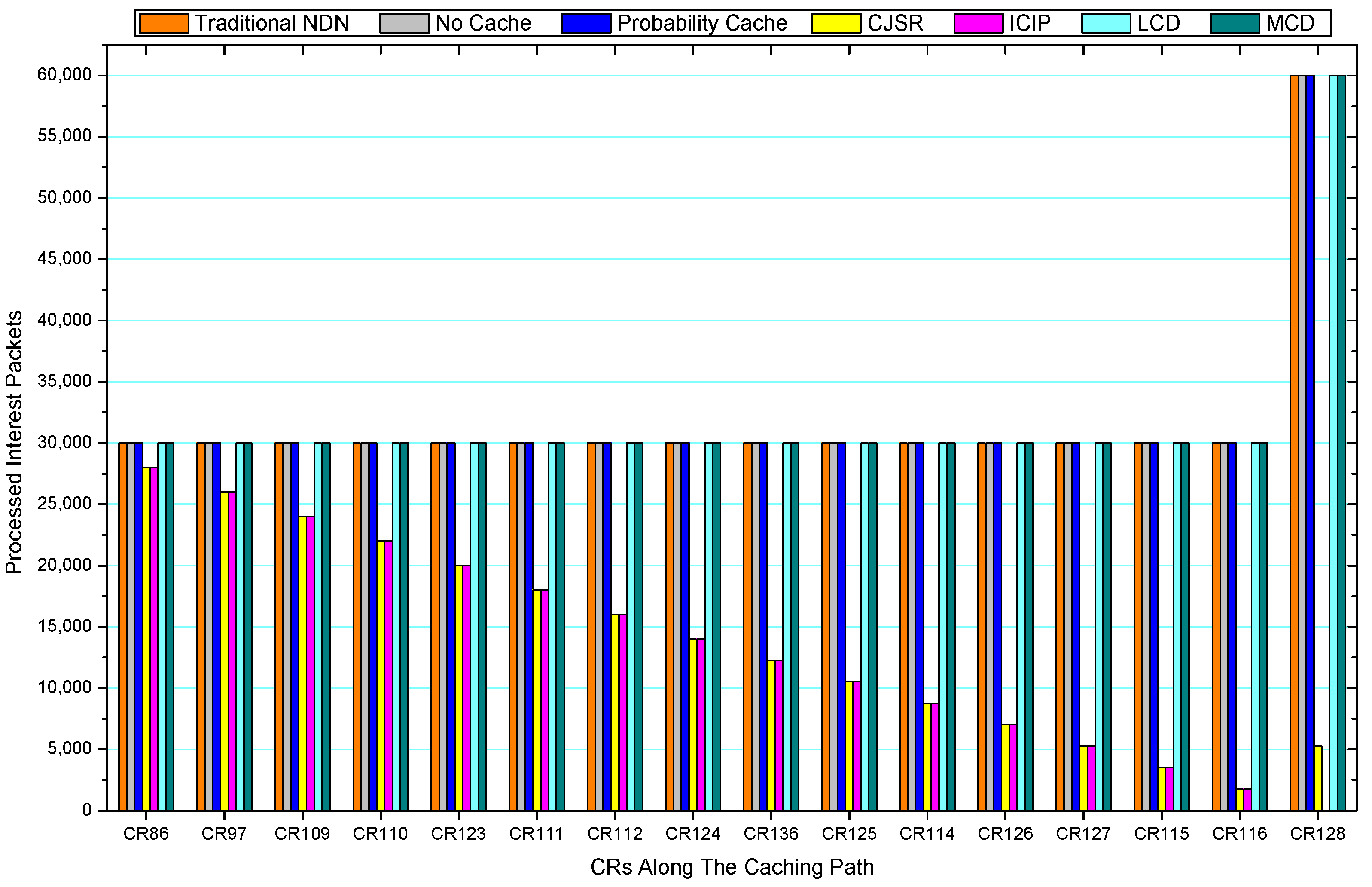Click the CR128 x-axis label
1372x887 pixels.
click(x=1317, y=833)
